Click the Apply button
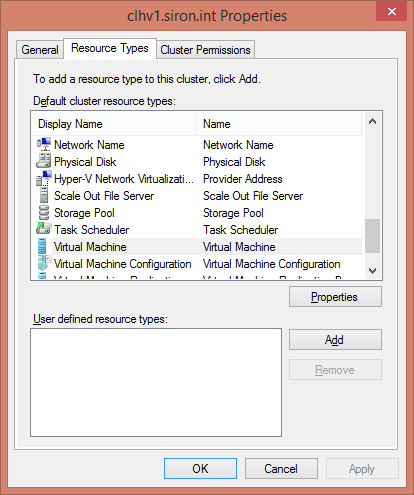Image resolution: width=414 pixels, height=495 pixels. 362,469
